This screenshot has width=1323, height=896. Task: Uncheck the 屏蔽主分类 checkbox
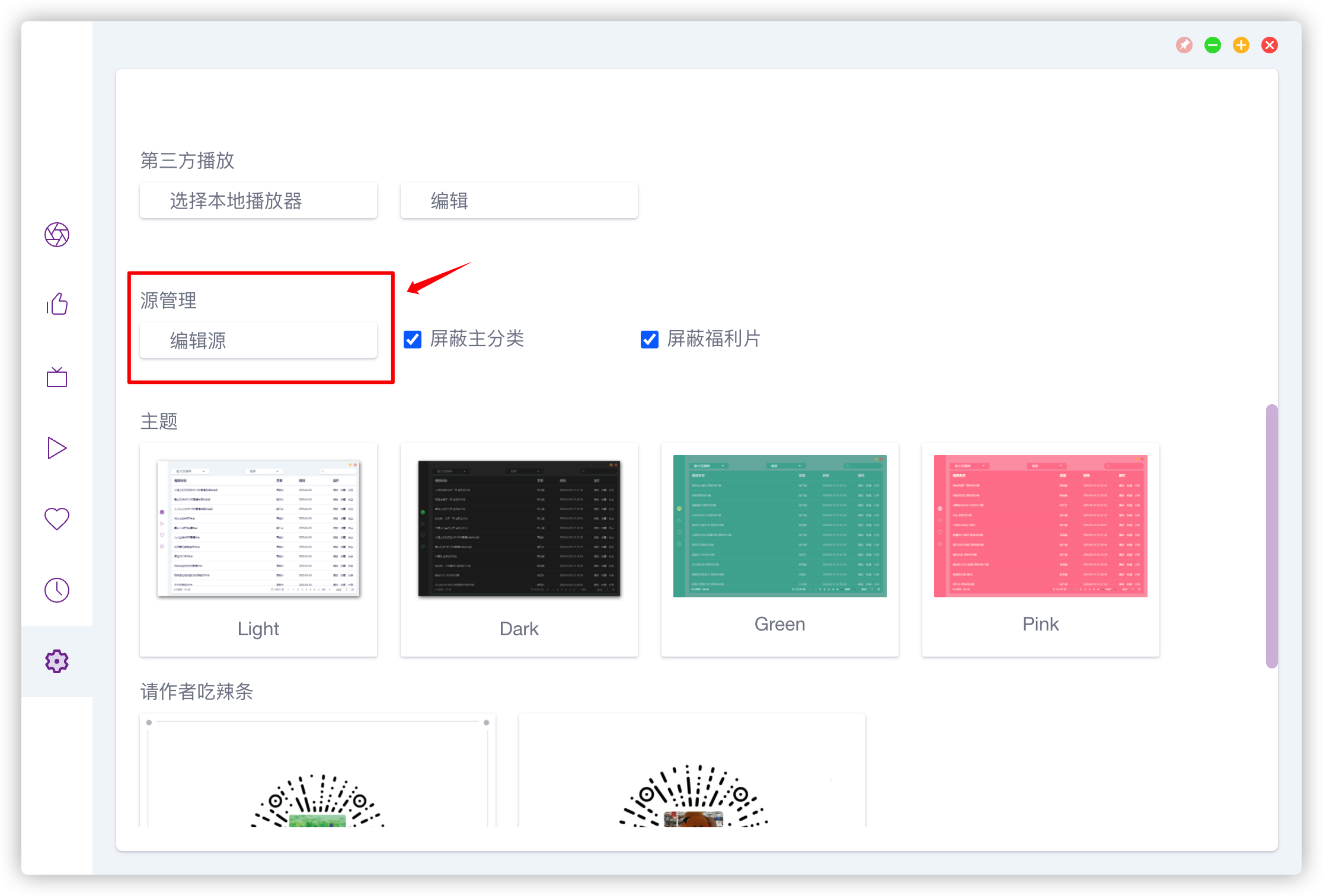coord(413,340)
